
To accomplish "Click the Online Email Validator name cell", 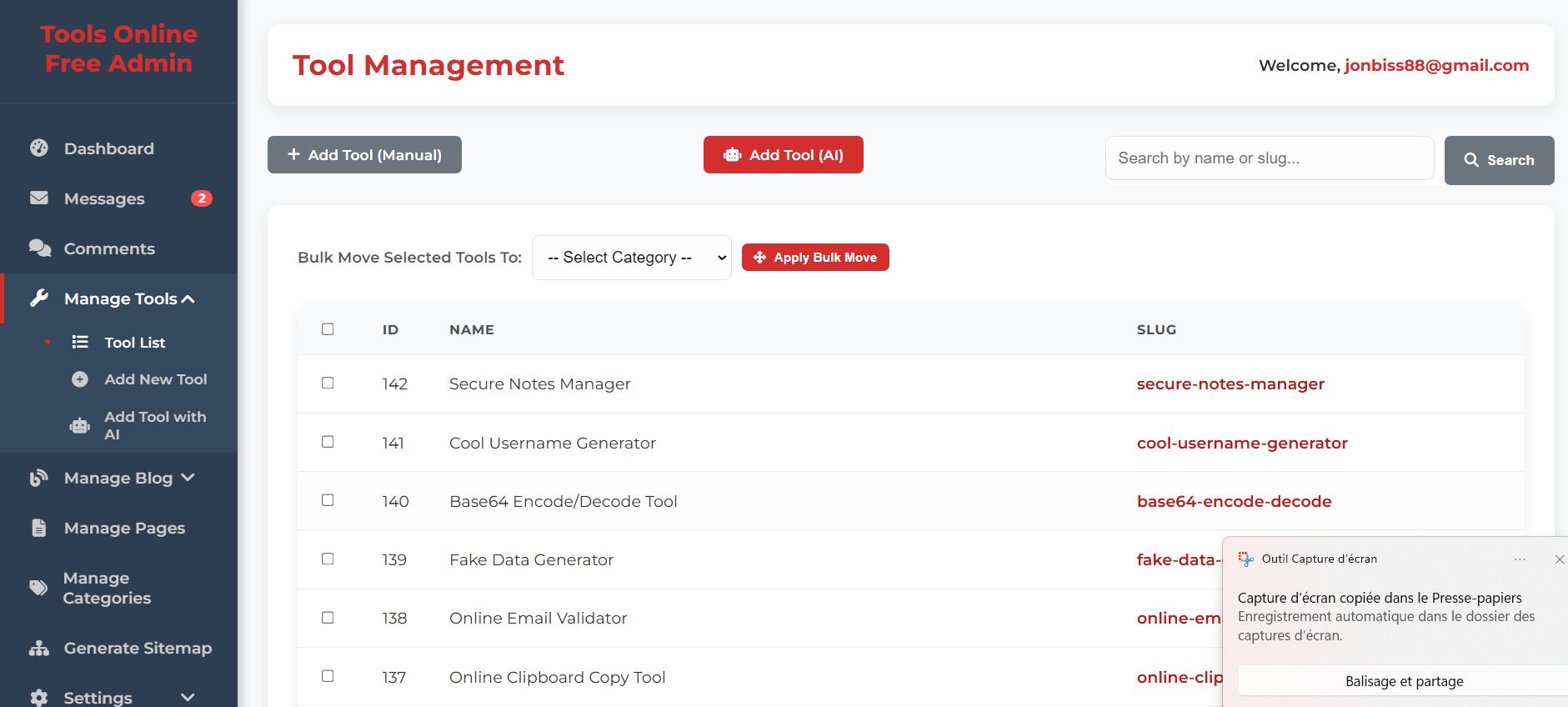I will 538,619.
